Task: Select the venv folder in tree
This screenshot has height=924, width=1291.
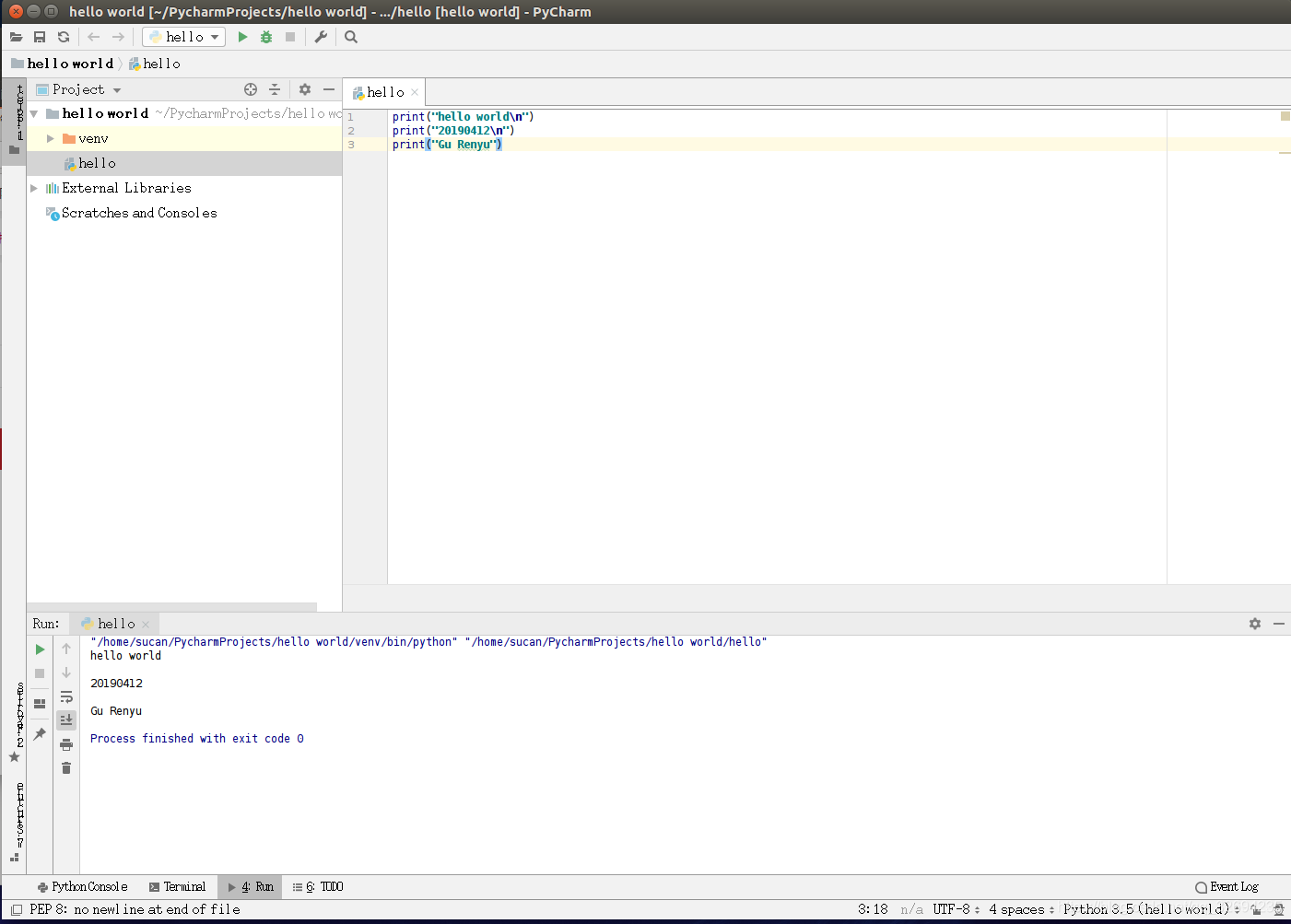Action: (93, 138)
